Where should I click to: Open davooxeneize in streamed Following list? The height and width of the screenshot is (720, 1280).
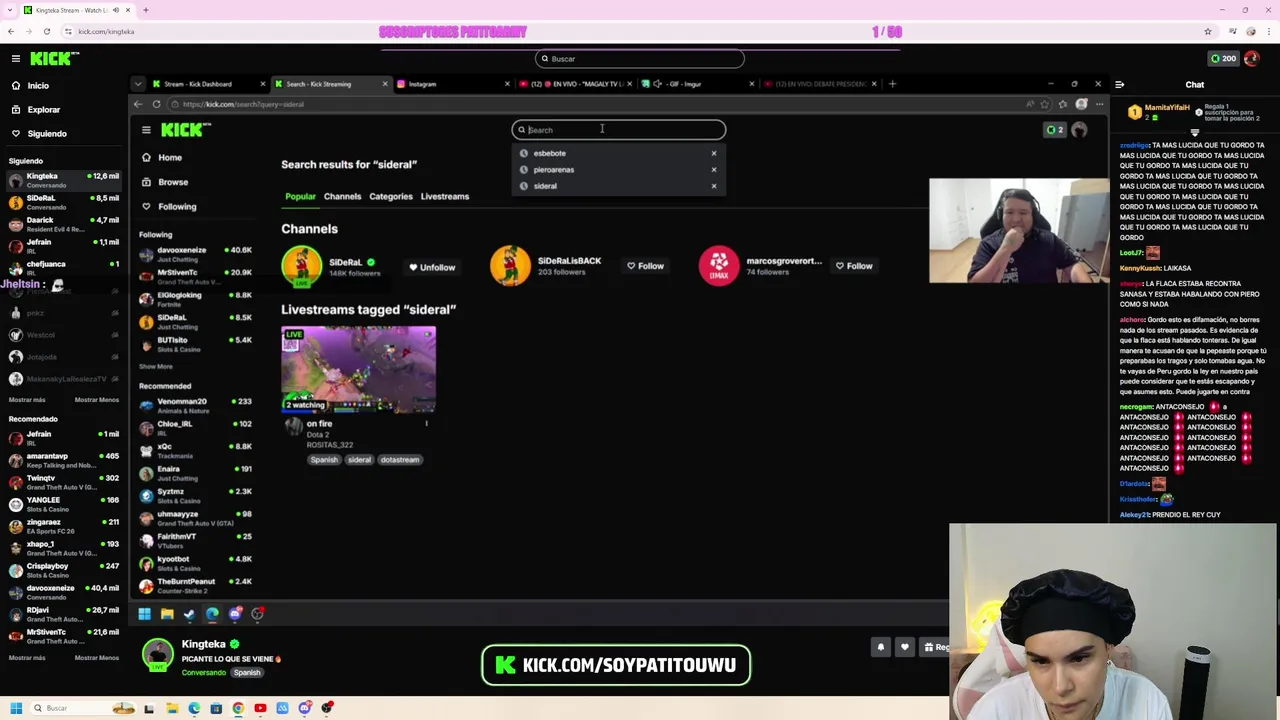tap(195, 254)
